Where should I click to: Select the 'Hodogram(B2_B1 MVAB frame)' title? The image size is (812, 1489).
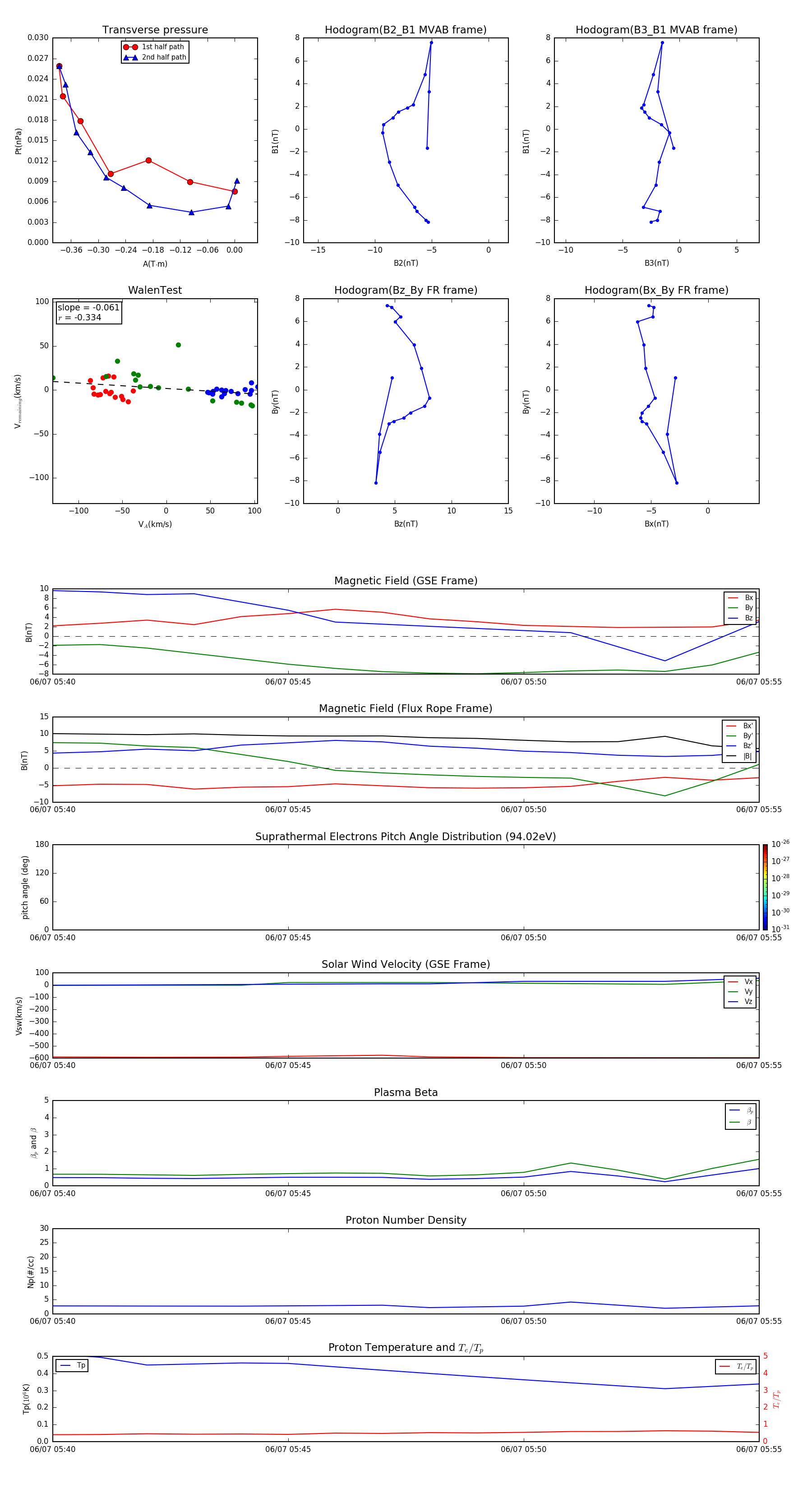click(406, 30)
